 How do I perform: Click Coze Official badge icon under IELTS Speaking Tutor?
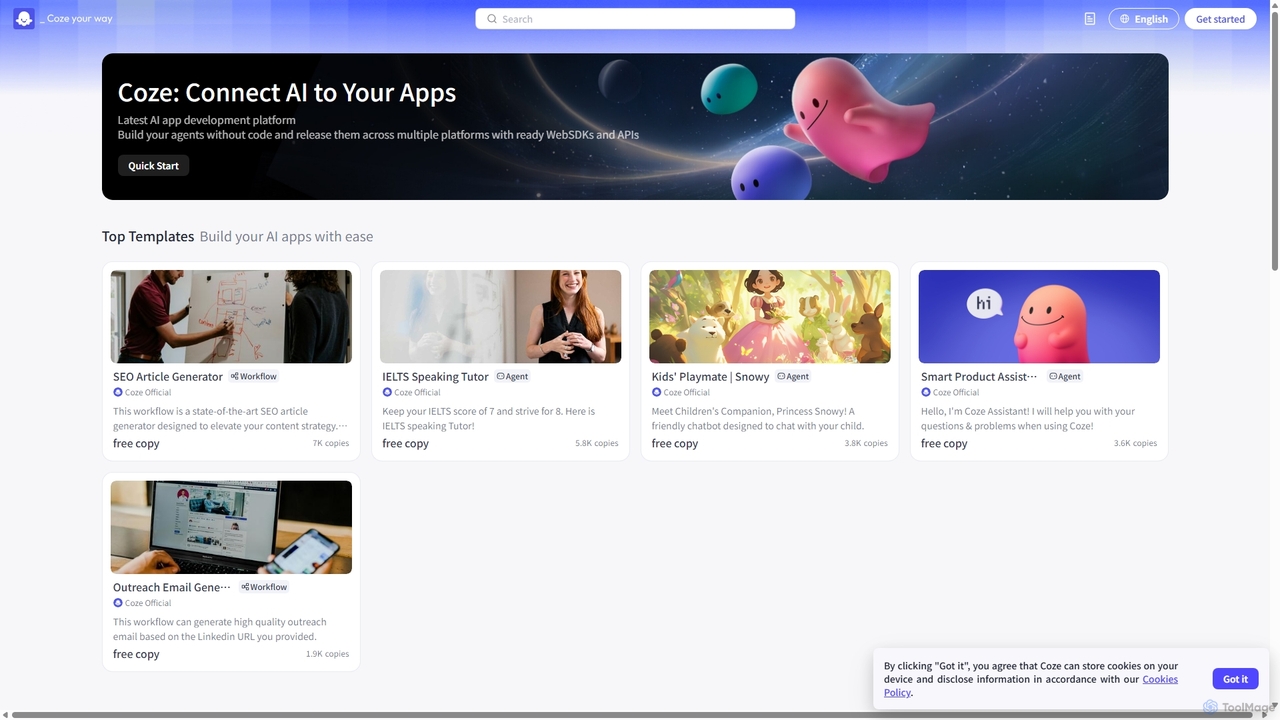(387, 392)
